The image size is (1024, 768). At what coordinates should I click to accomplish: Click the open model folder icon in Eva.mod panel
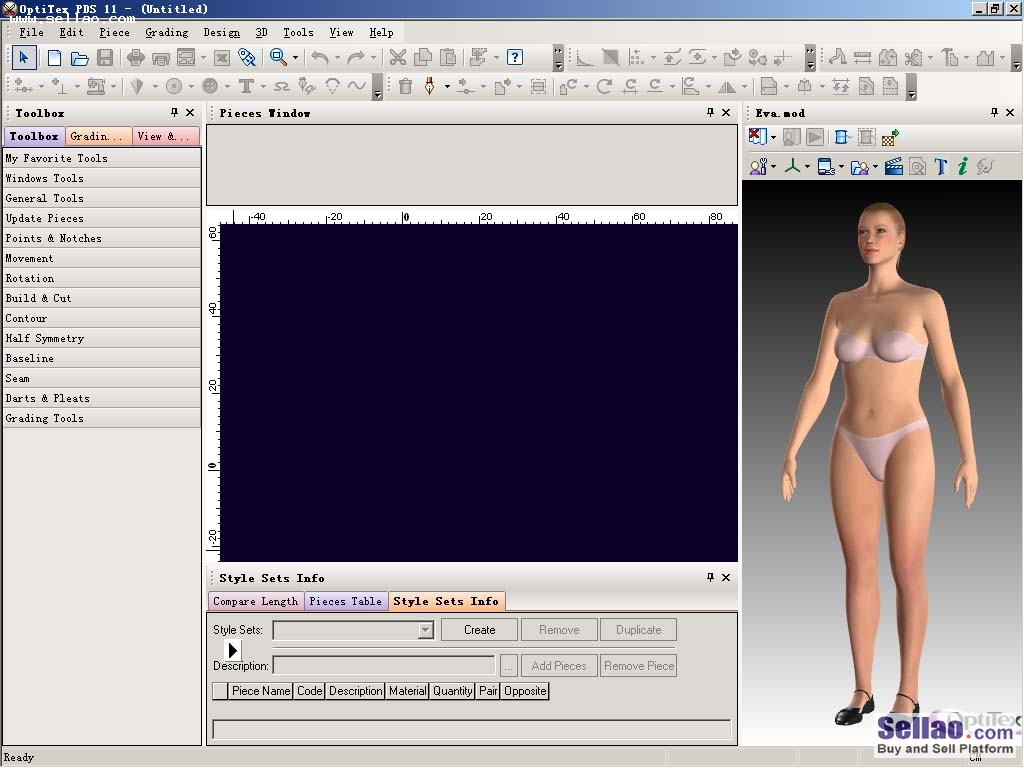coord(859,167)
